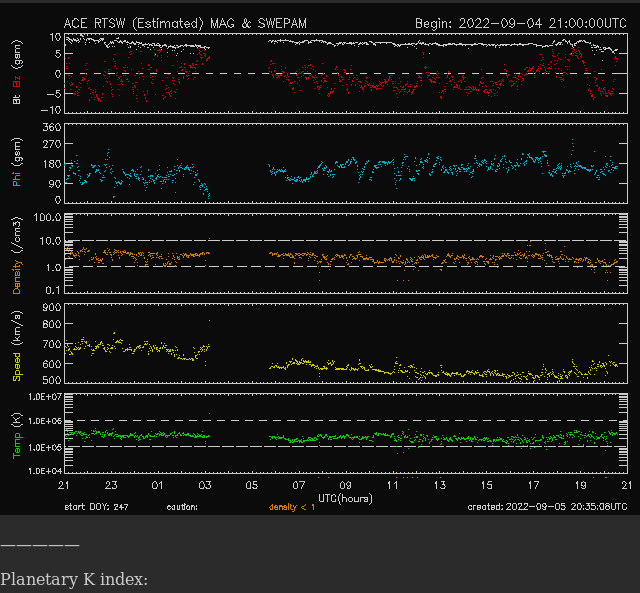Click the '07' hour tick label
Image resolution: width=640 pixels, height=593 pixels.
(x=298, y=485)
